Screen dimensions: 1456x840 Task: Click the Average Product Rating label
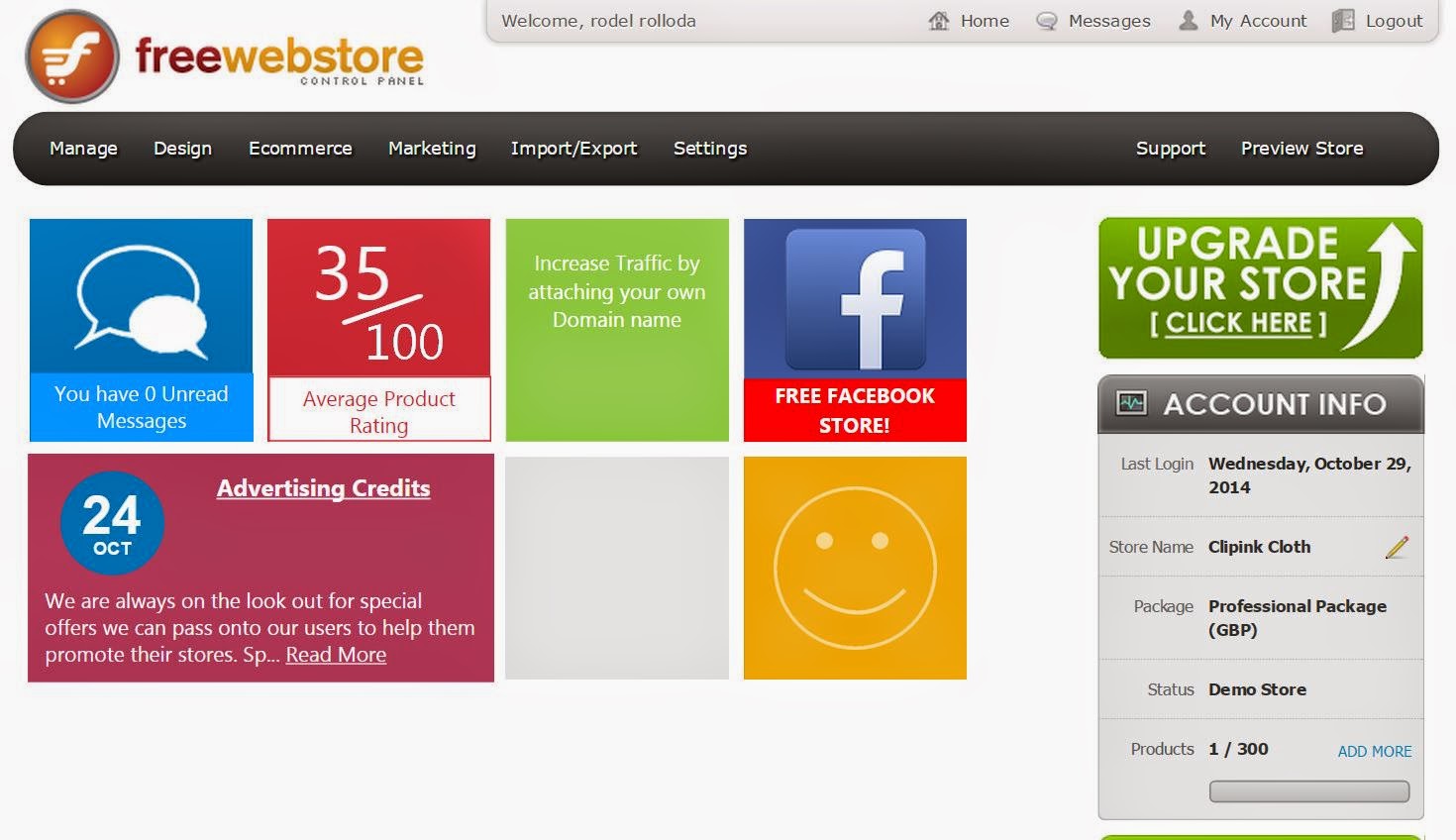[379, 411]
